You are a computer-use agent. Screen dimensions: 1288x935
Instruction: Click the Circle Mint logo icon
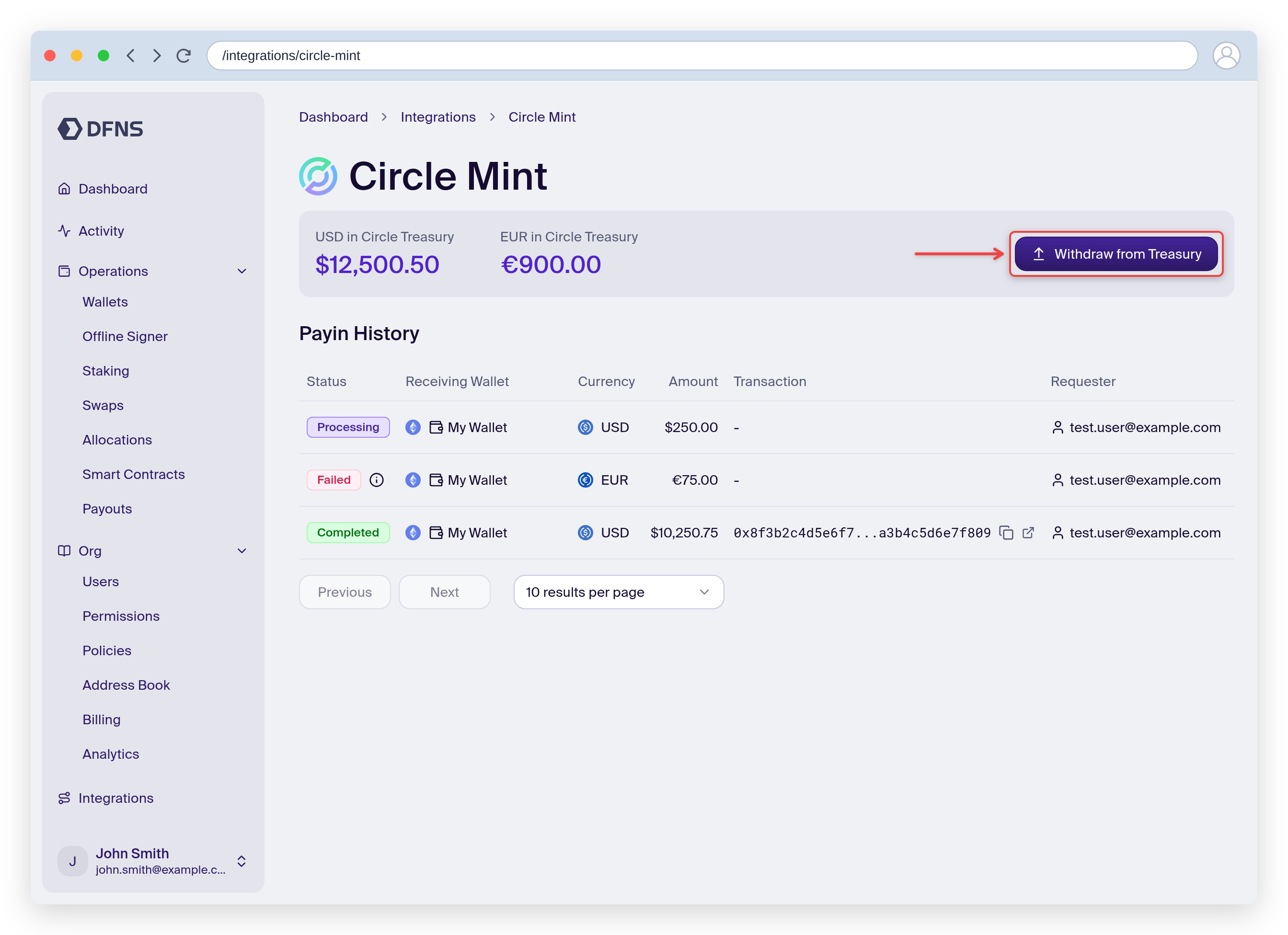click(318, 176)
